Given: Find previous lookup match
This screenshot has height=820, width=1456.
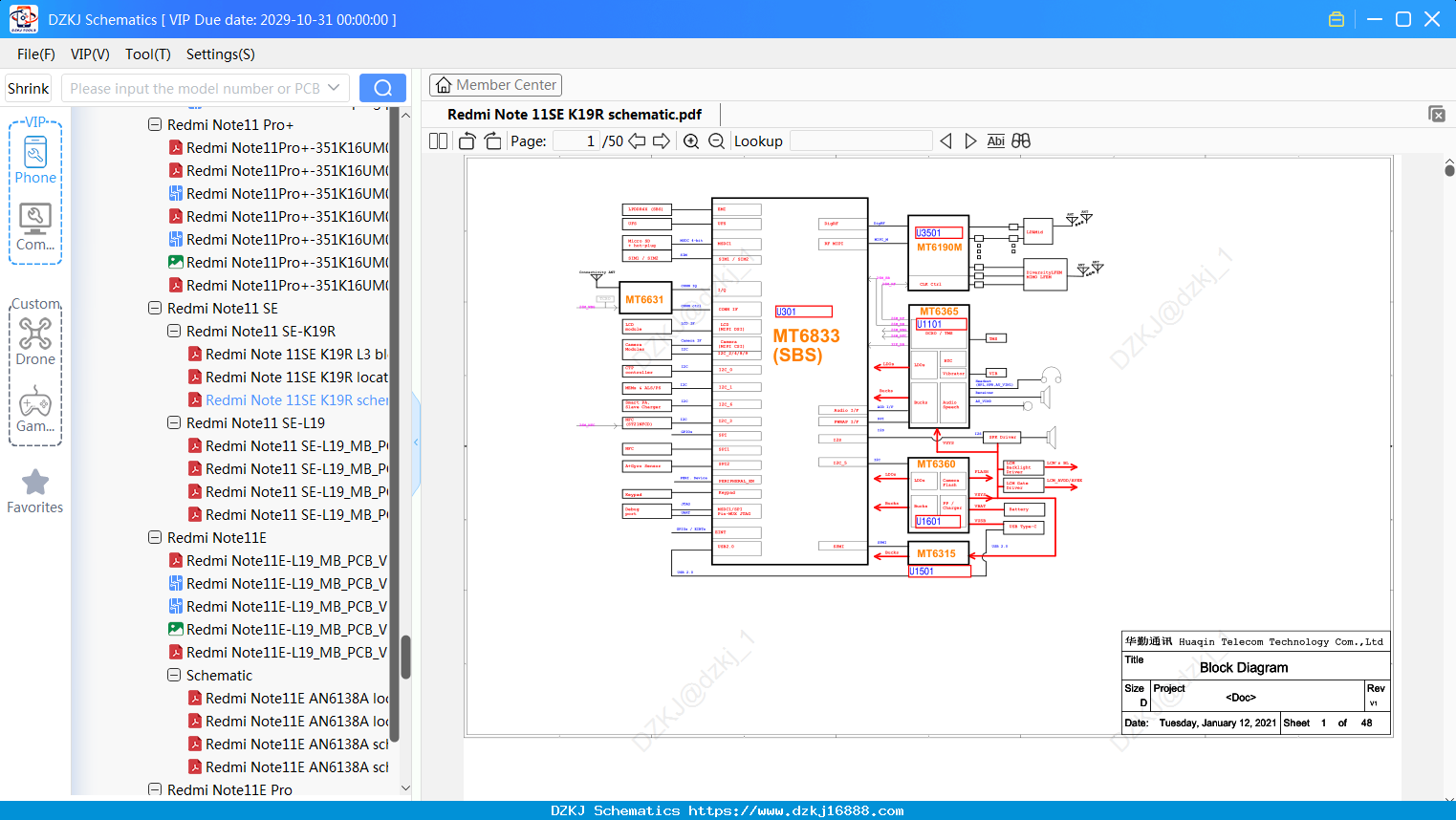Looking at the screenshot, I should pyautogui.click(x=945, y=141).
